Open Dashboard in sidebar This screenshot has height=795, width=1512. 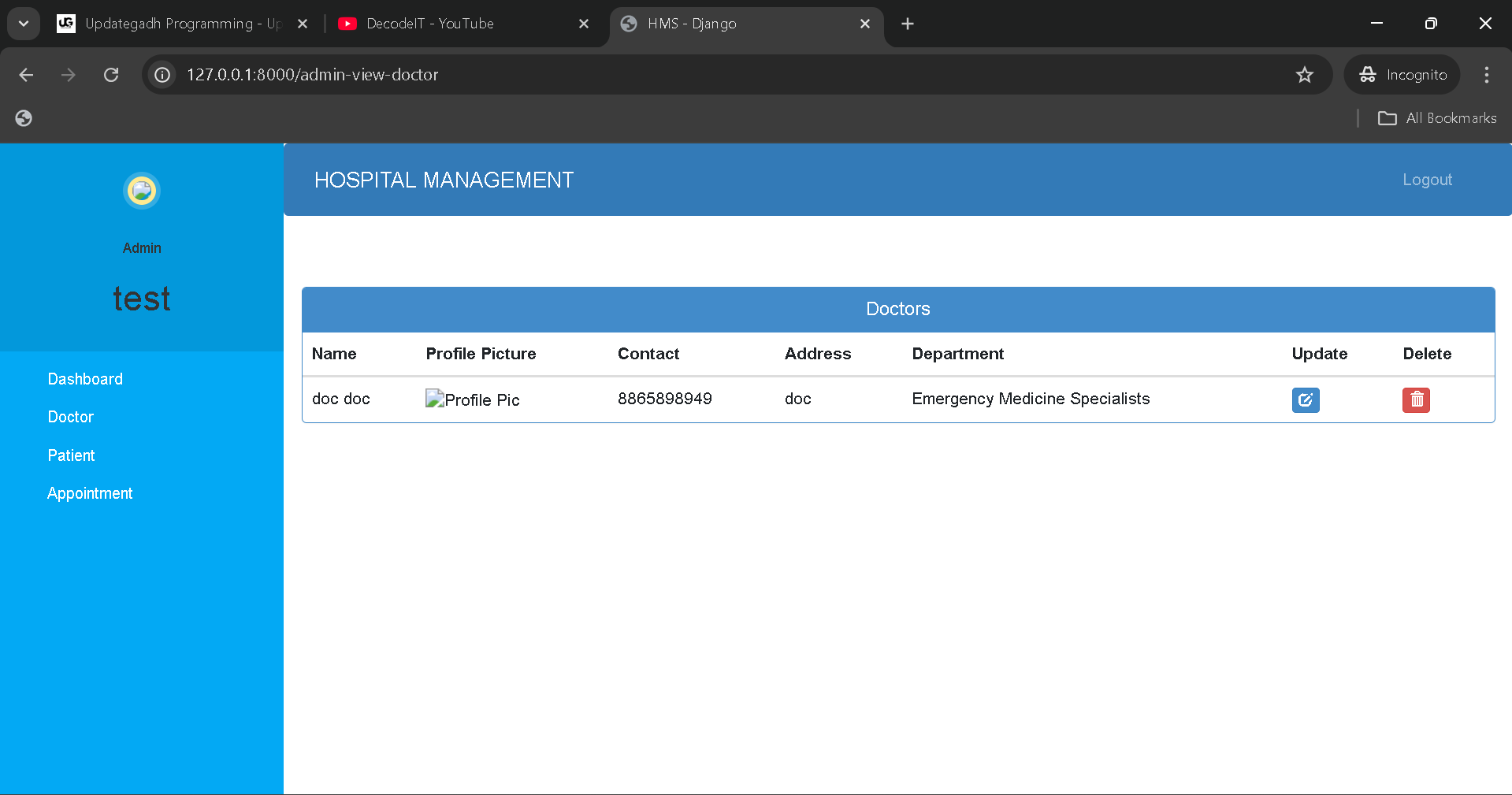point(85,379)
